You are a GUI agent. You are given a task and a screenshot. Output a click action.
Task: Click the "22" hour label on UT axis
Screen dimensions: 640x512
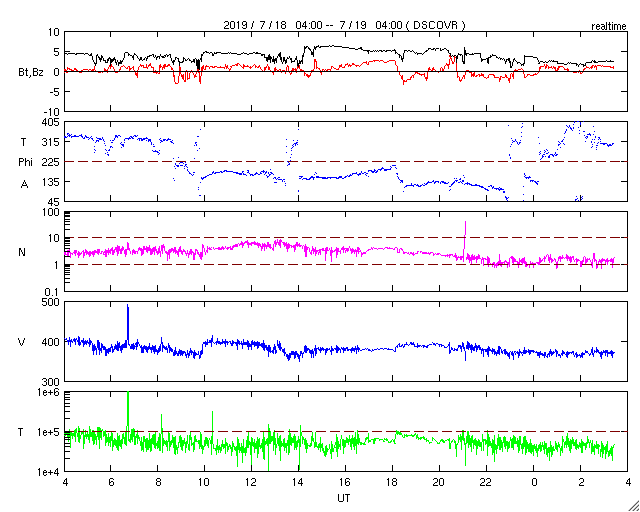[486, 483]
